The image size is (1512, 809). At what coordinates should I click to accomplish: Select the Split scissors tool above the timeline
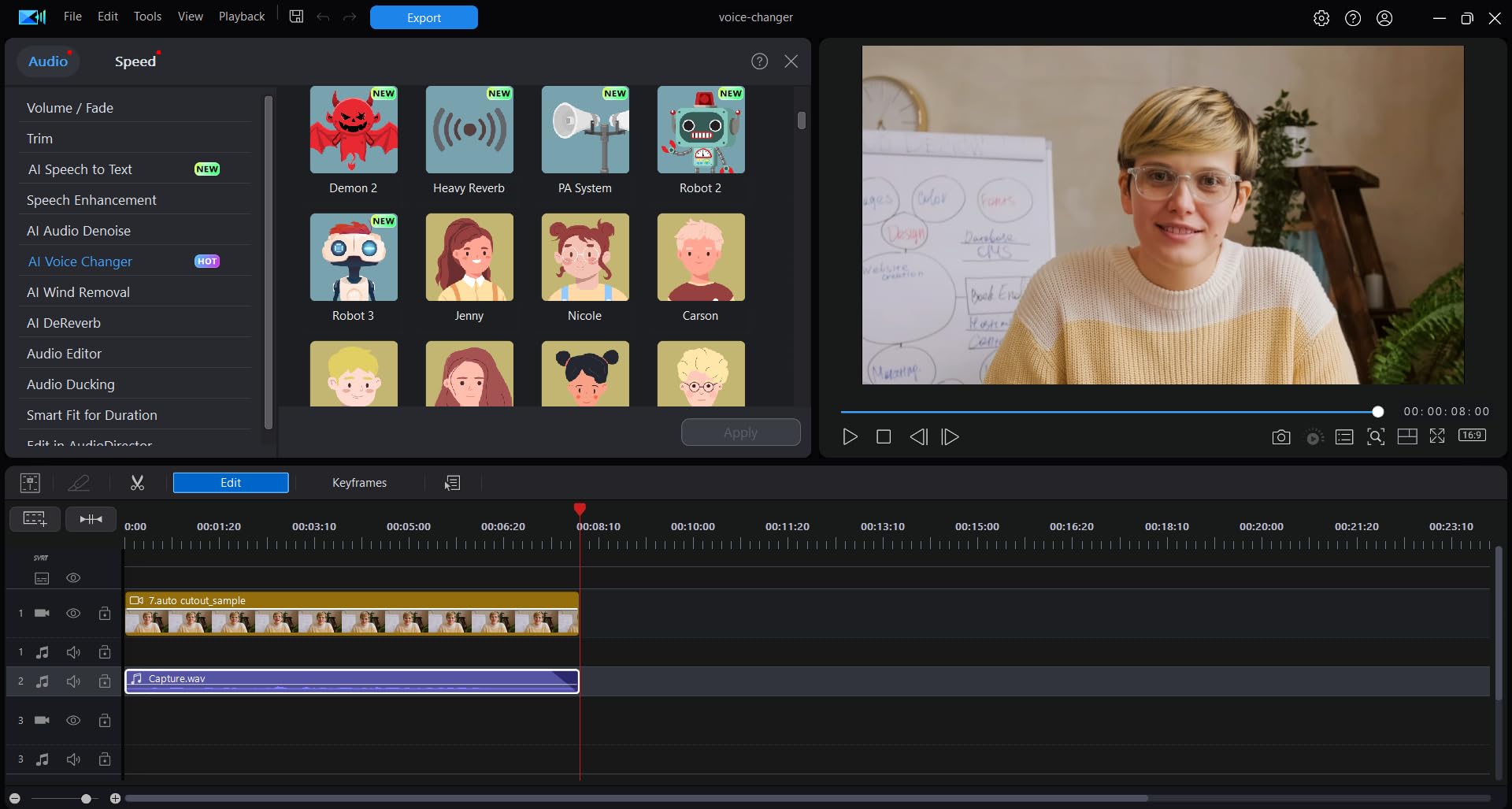tap(137, 482)
